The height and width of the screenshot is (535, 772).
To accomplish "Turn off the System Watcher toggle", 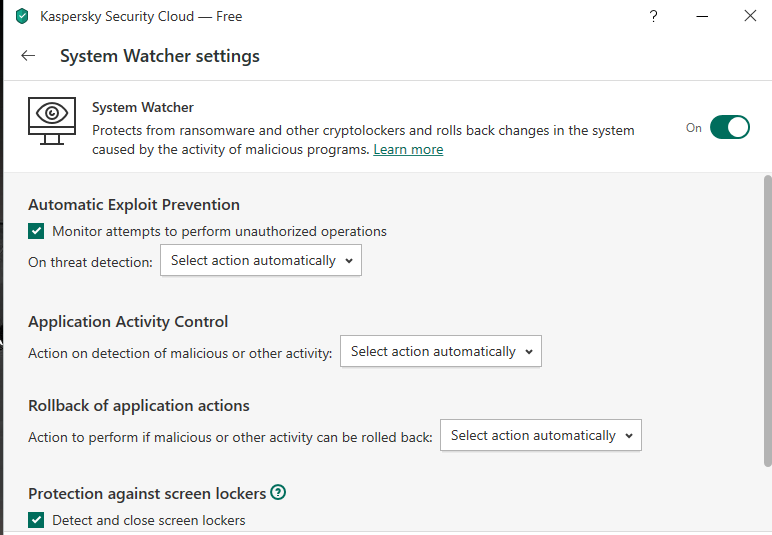I will pos(729,127).
